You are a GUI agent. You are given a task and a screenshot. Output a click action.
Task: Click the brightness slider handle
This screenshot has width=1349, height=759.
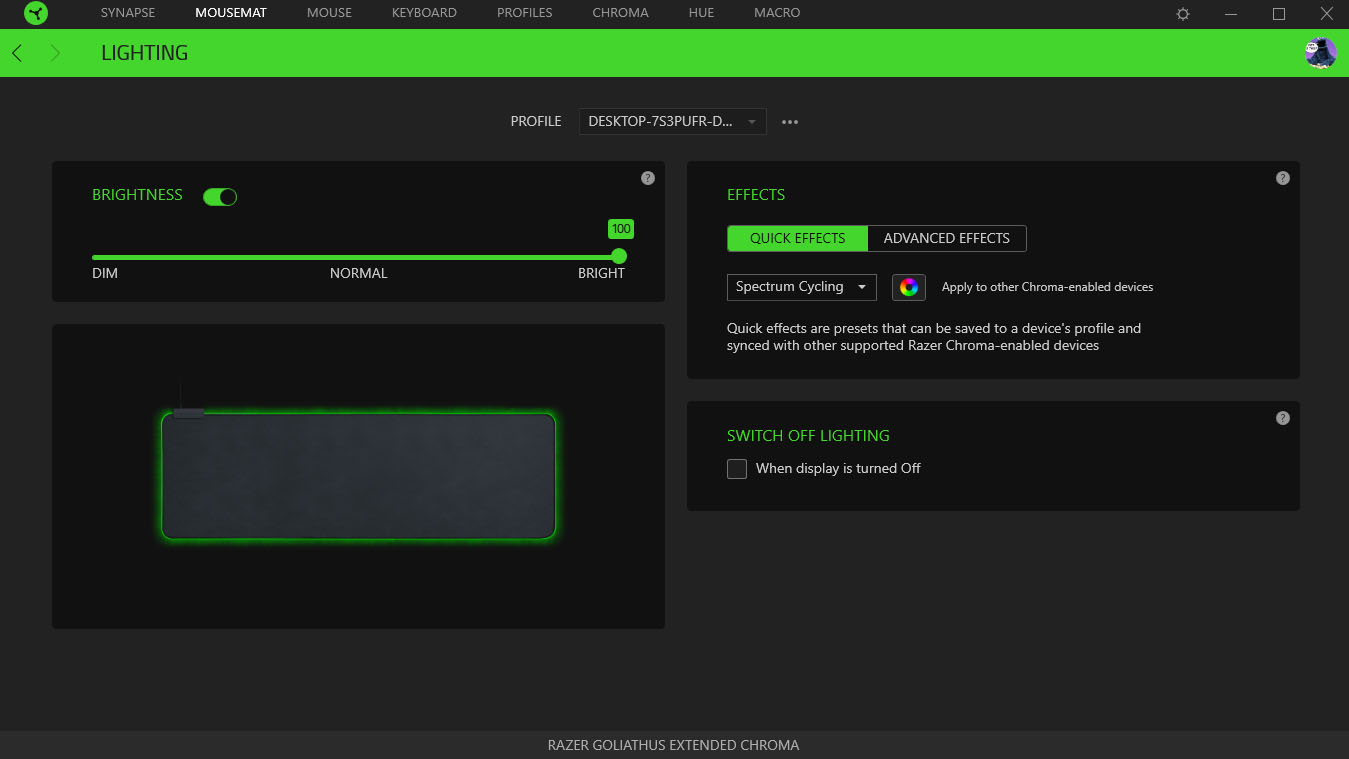click(x=619, y=256)
